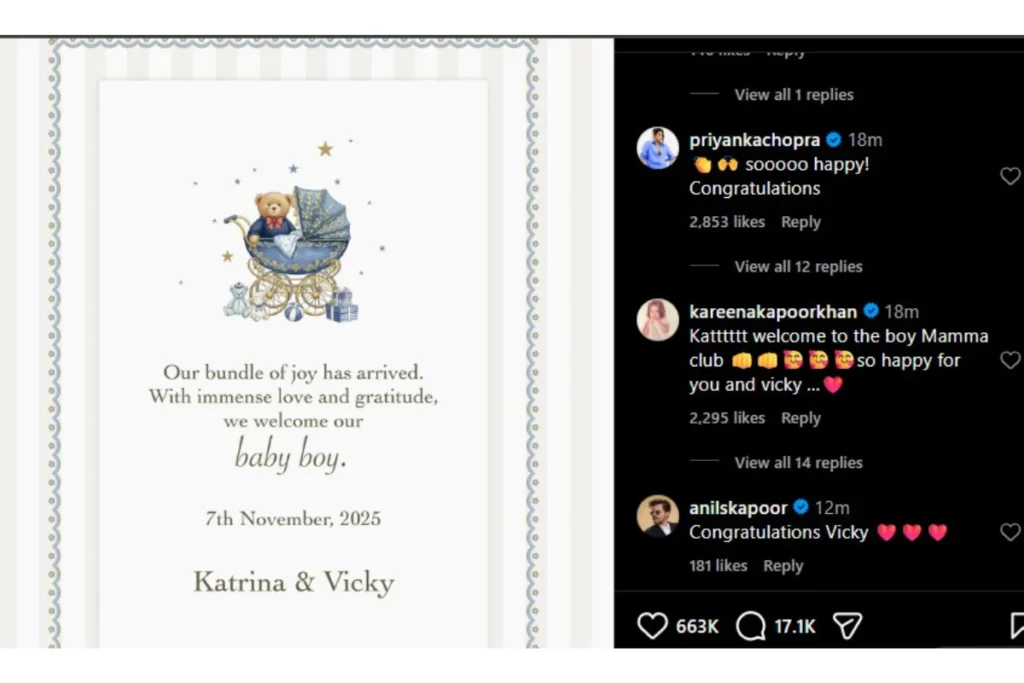Expand View all 1 replies

point(793,95)
